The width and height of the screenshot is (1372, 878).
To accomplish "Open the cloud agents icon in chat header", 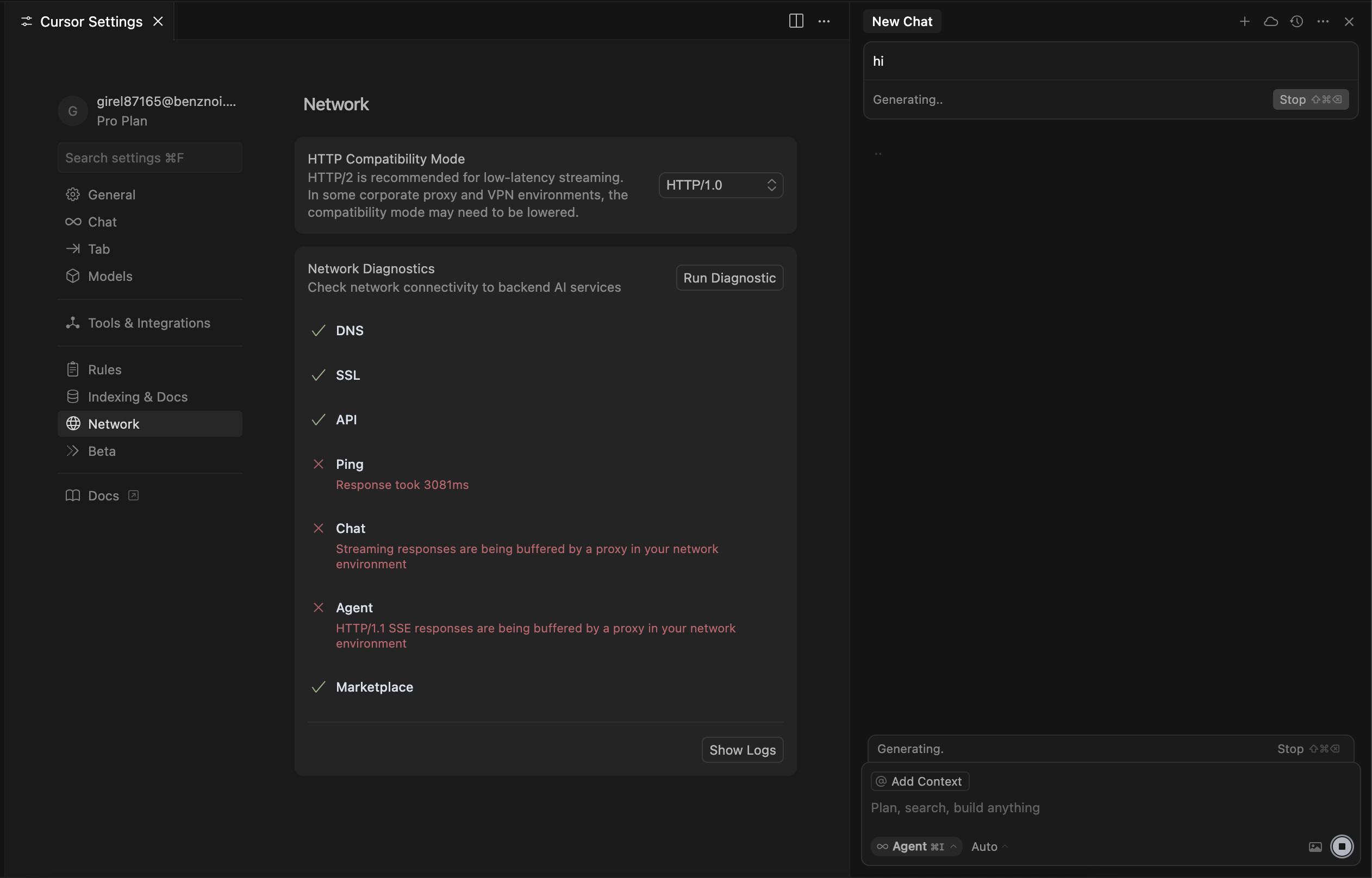I will pyautogui.click(x=1270, y=21).
